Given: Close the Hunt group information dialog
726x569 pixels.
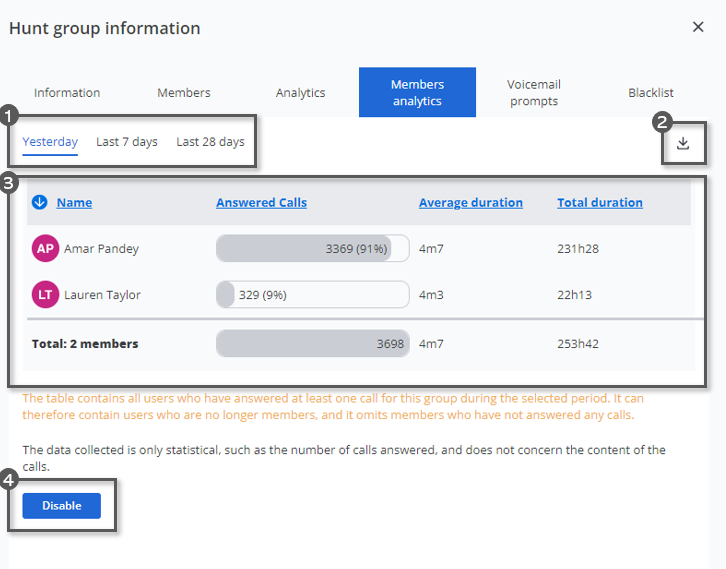Looking at the screenshot, I should [x=698, y=27].
